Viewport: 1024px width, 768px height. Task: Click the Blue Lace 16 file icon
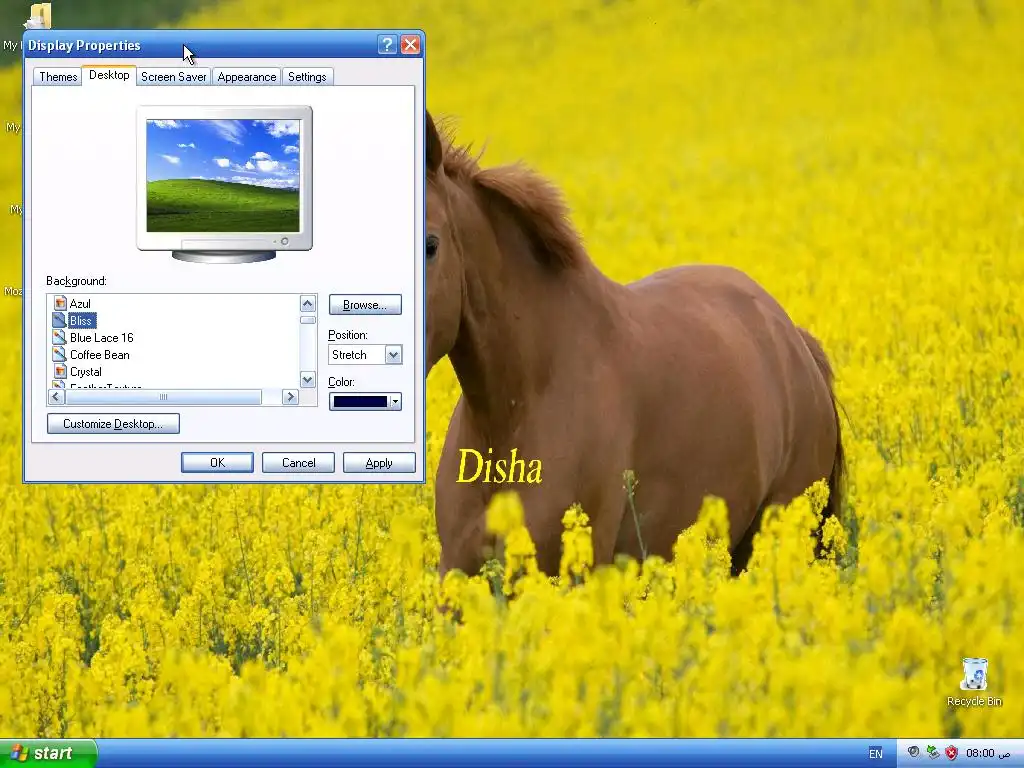click(x=59, y=337)
